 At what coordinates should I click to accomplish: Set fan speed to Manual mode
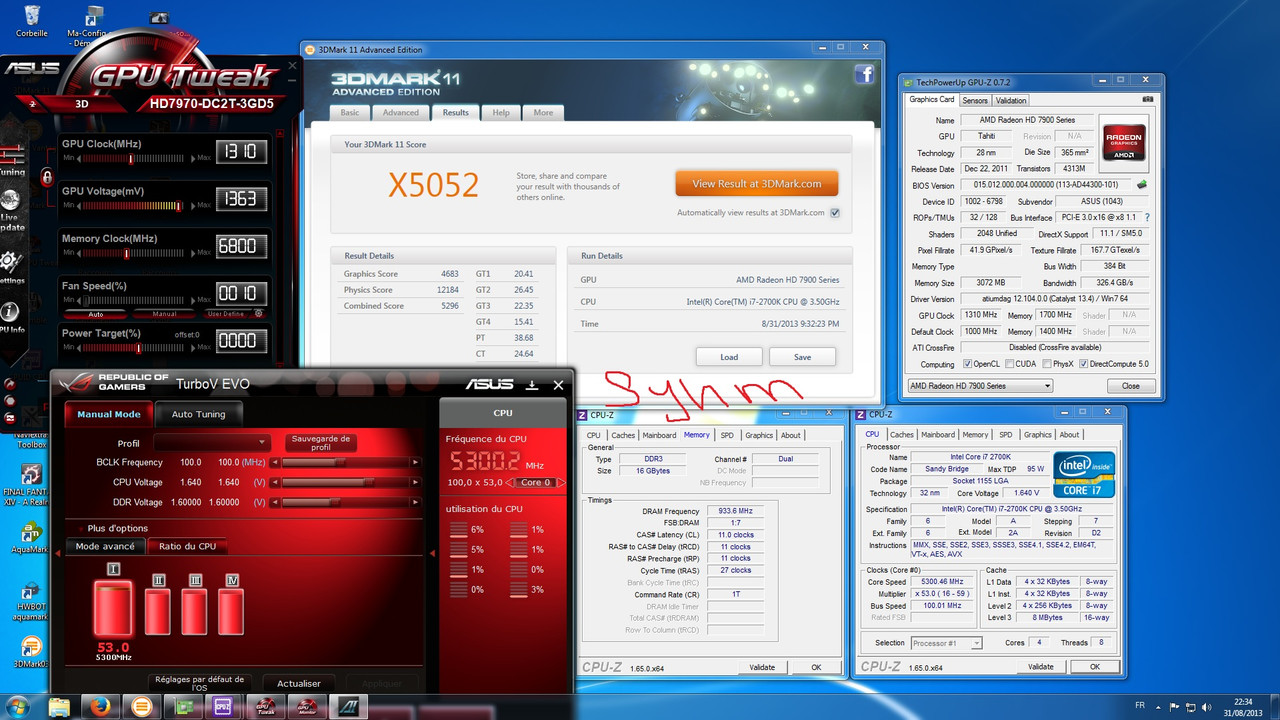pyautogui.click(x=164, y=313)
